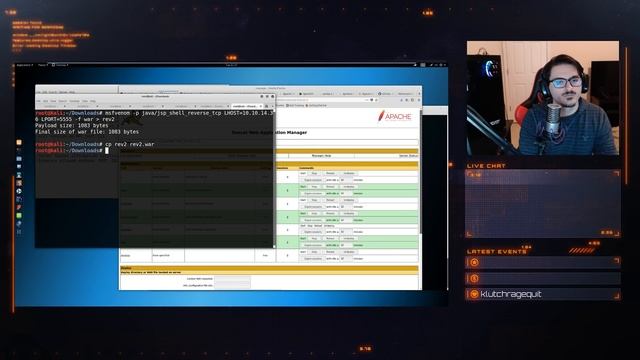Open the File menu of the terminal window
640x360 pixels.
pyautogui.click(x=39, y=101)
